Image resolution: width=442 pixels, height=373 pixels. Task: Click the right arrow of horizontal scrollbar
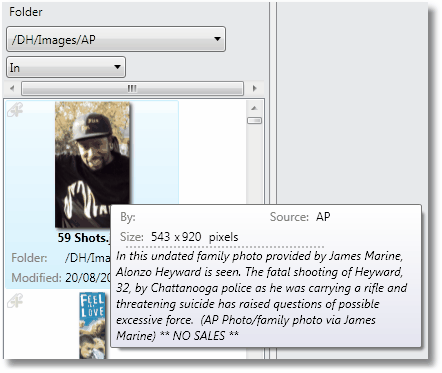pyautogui.click(x=255, y=88)
